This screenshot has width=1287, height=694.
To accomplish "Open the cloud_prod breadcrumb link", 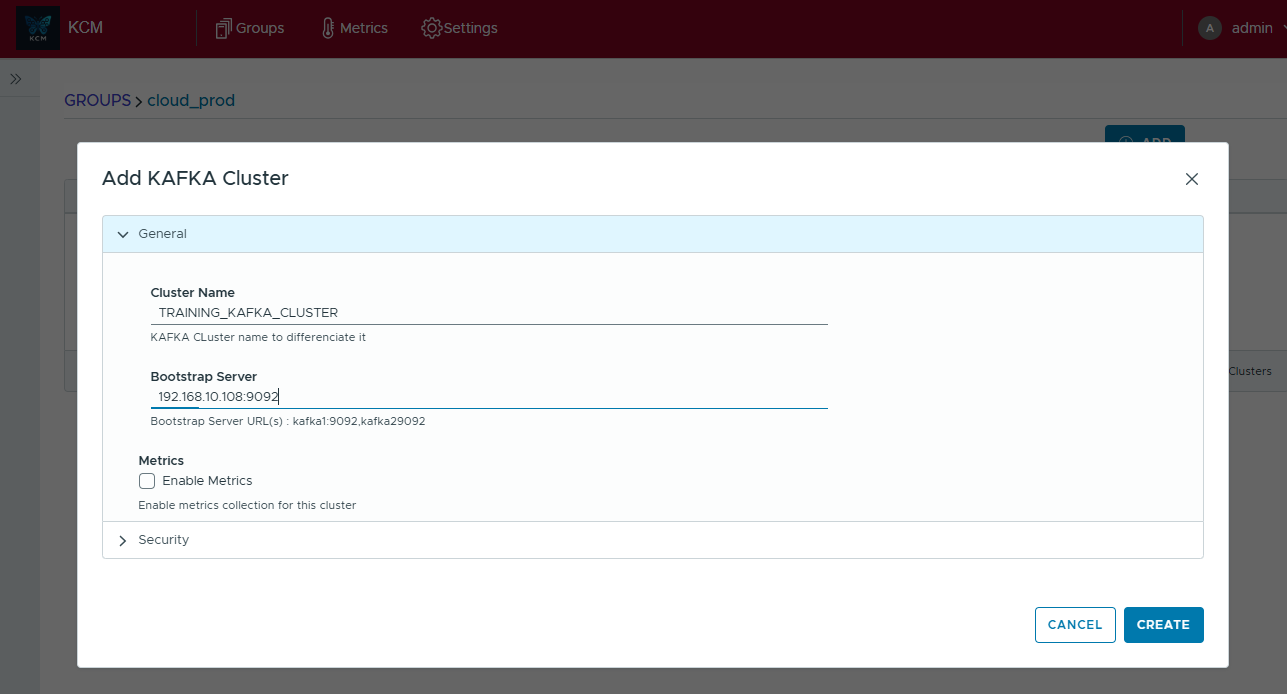I will (191, 100).
